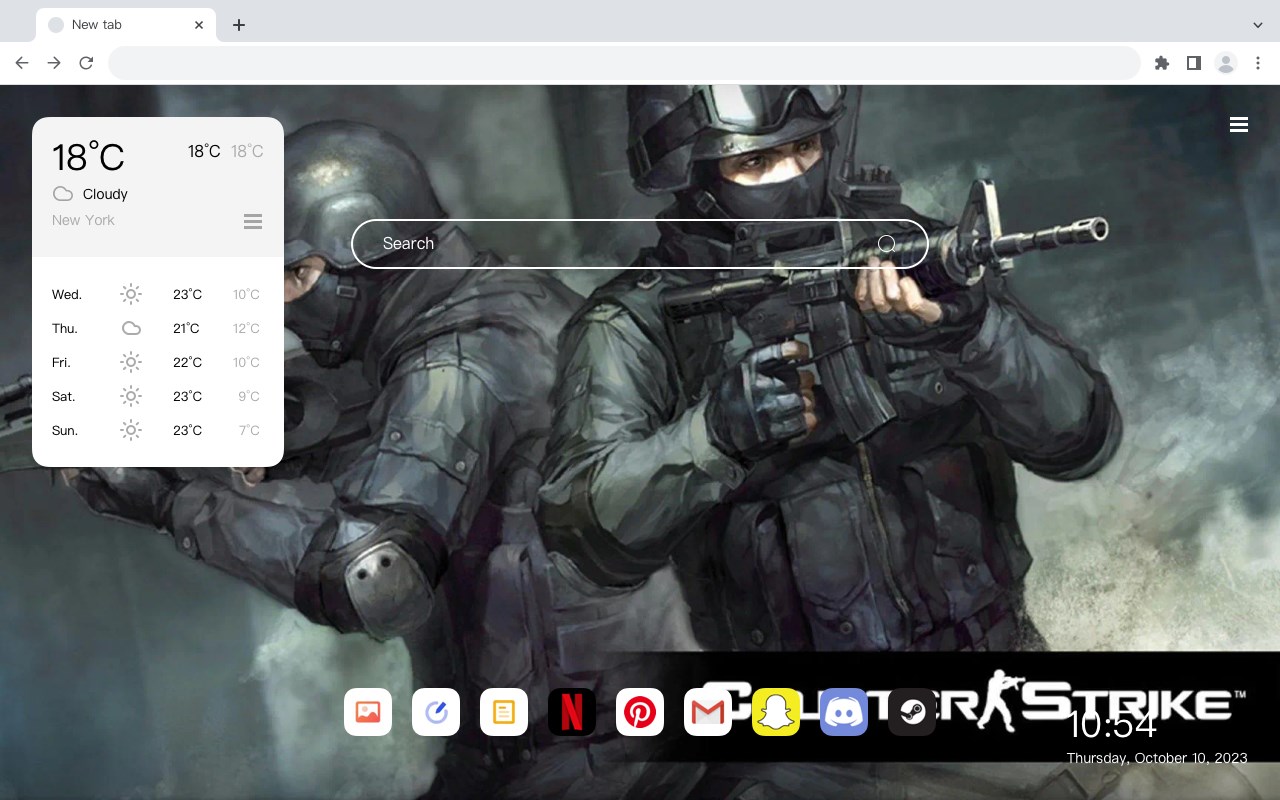Select the Sat. forecast row

(x=157, y=396)
